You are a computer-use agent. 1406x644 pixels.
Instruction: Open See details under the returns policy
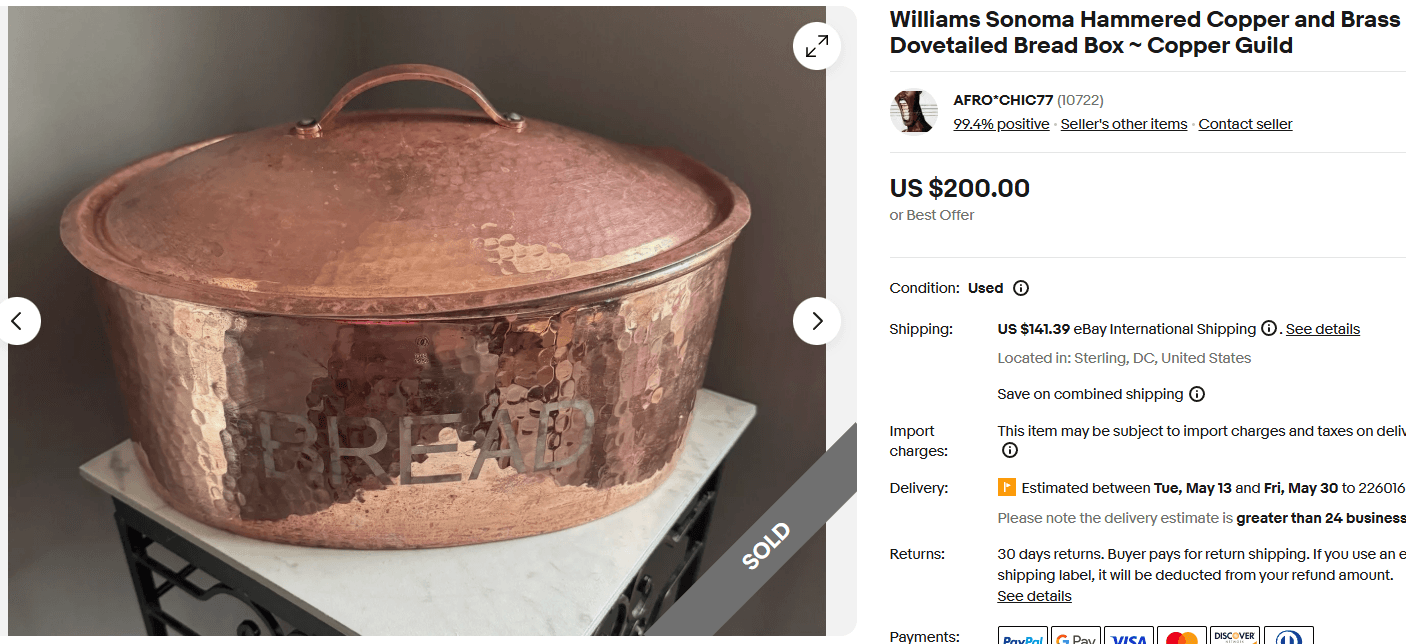click(x=1034, y=596)
